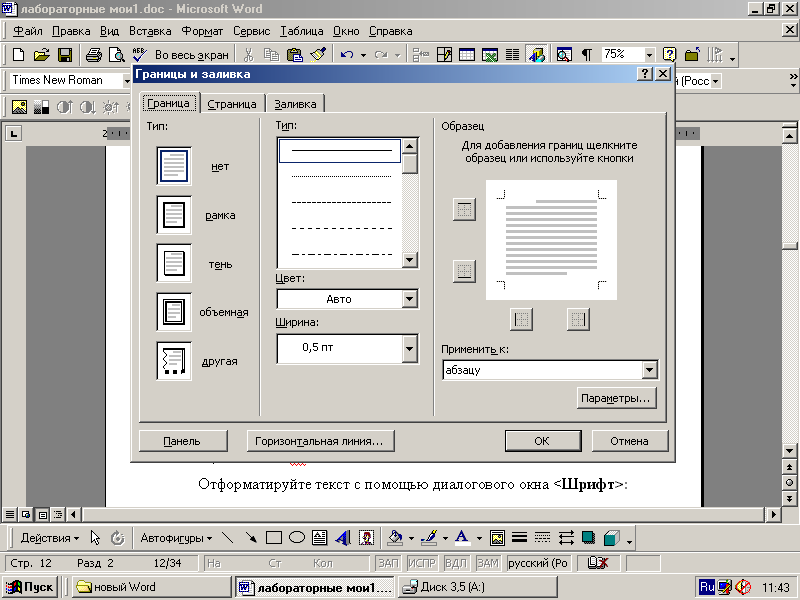Print document printer icon
This screenshot has width=800, height=600.
click(x=93, y=54)
